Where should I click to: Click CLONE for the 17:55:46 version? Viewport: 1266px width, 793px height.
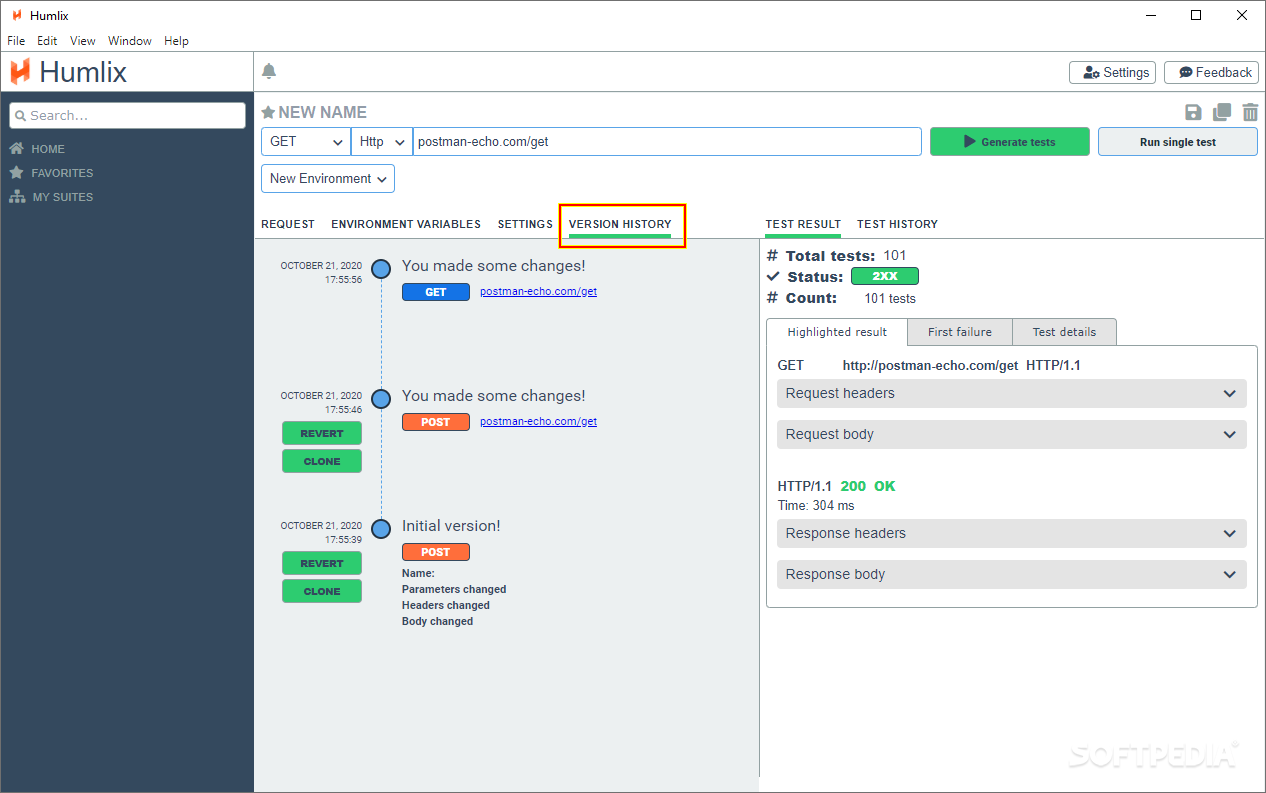pyautogui.click(x=322, y=461)
